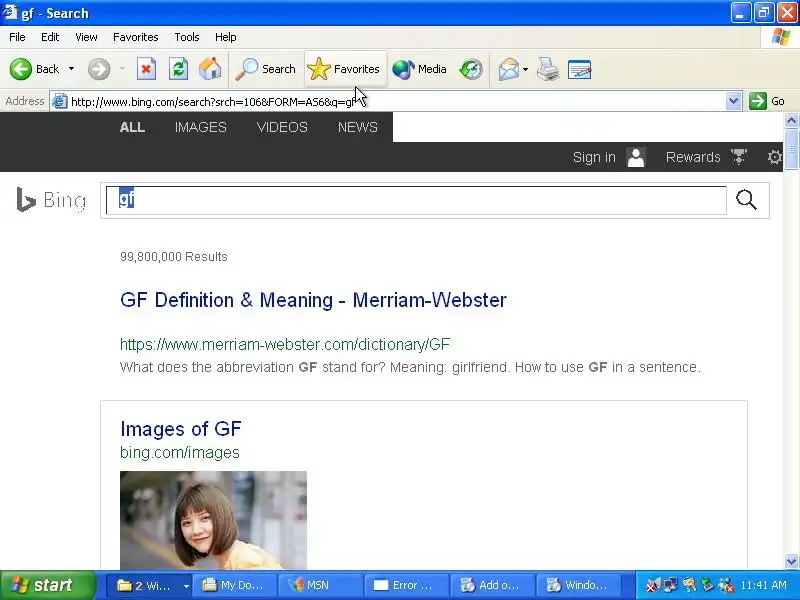This screenshot has width=800, height=600.
Task: Click the Windows Start button
Action: (x=47, y=585)
